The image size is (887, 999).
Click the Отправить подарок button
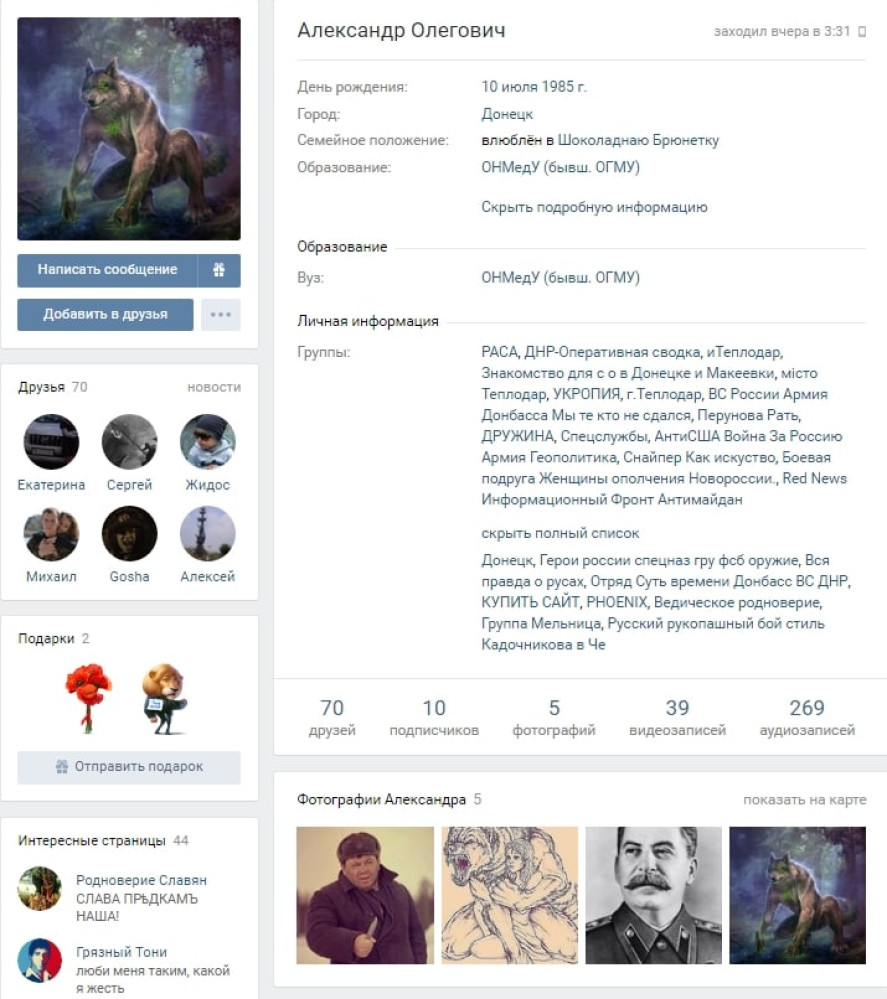click(x=129, y=767)
